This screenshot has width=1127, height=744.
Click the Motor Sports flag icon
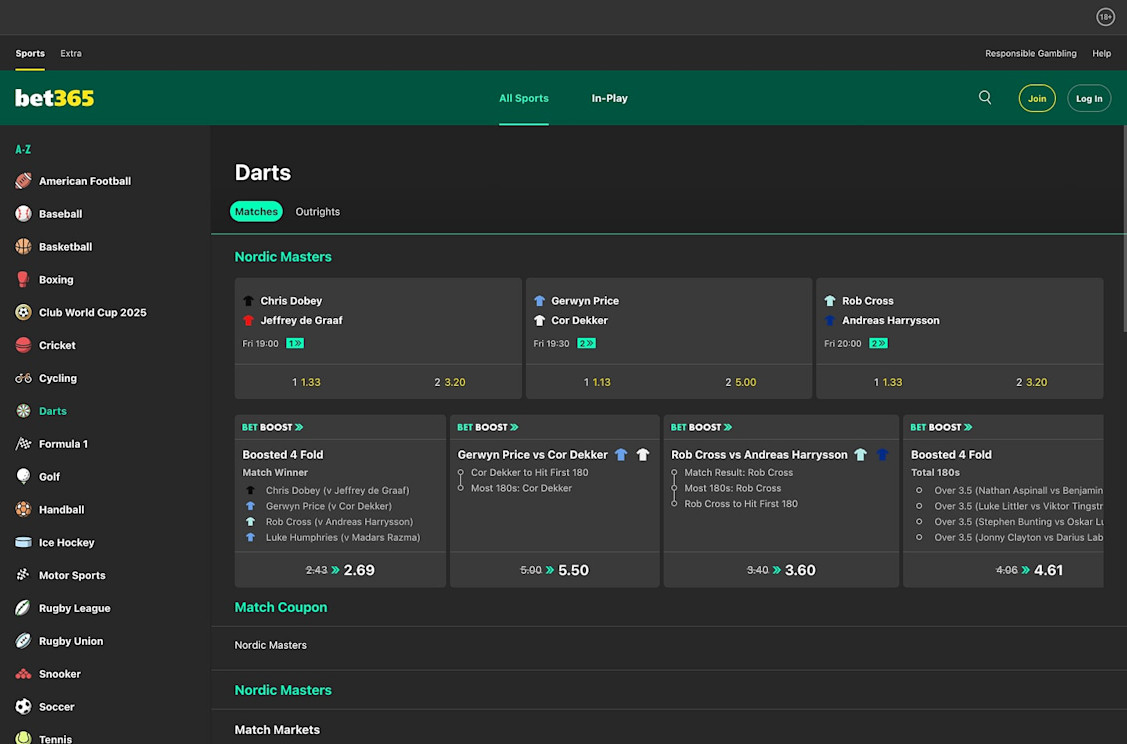tap(23, 575)
